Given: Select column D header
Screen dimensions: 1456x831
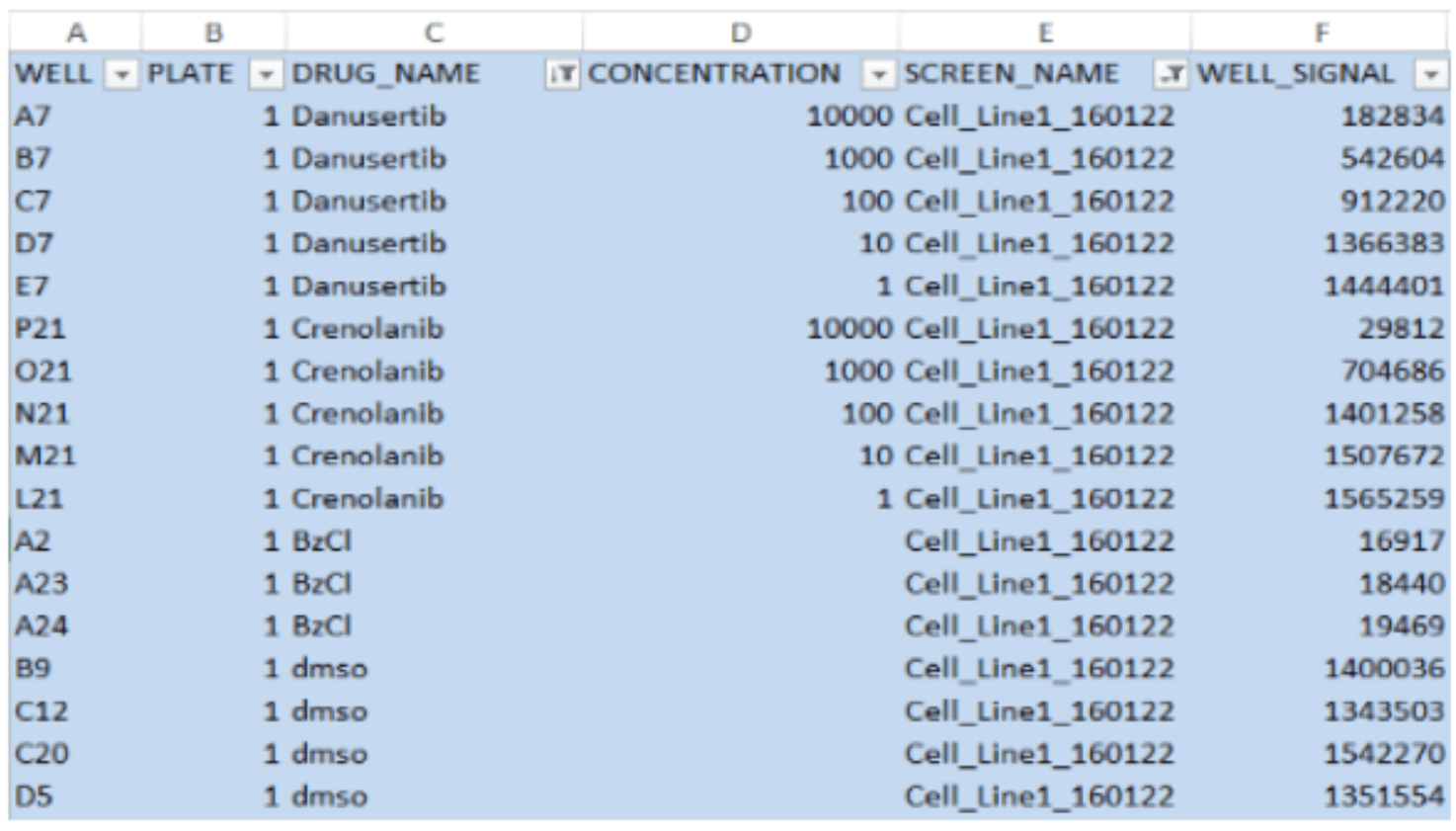Looking at the screenshot, I should tap(739, 33).
